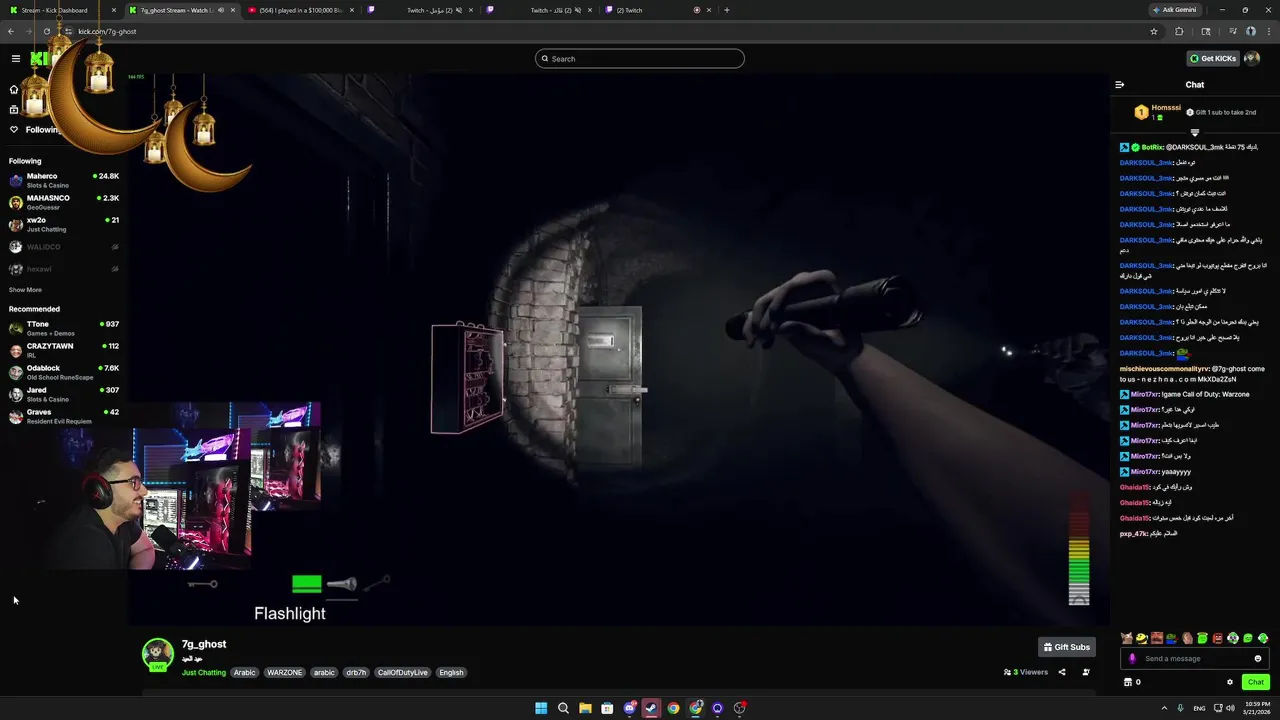The width and height of the screenshot is (1280, 720).
Task: Open Windows Start menu
Action: [x=541, y=708]
